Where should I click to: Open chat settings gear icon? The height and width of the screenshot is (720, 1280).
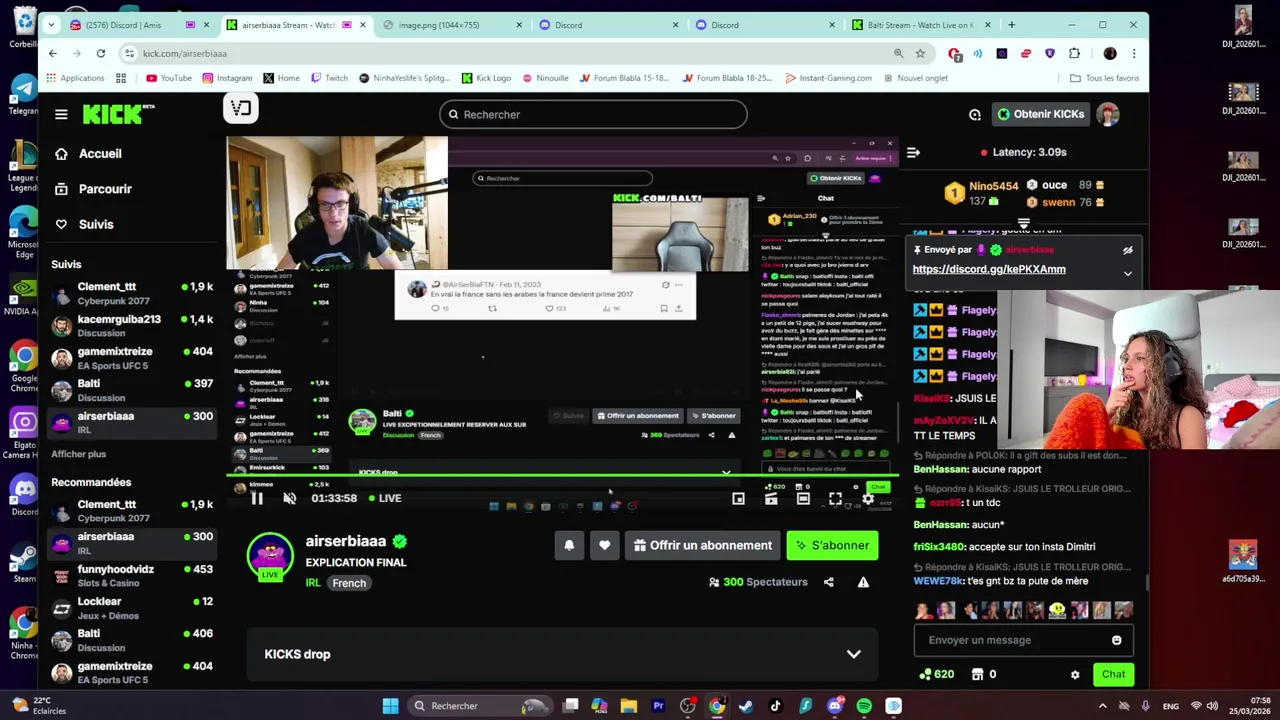point(1075,674)
